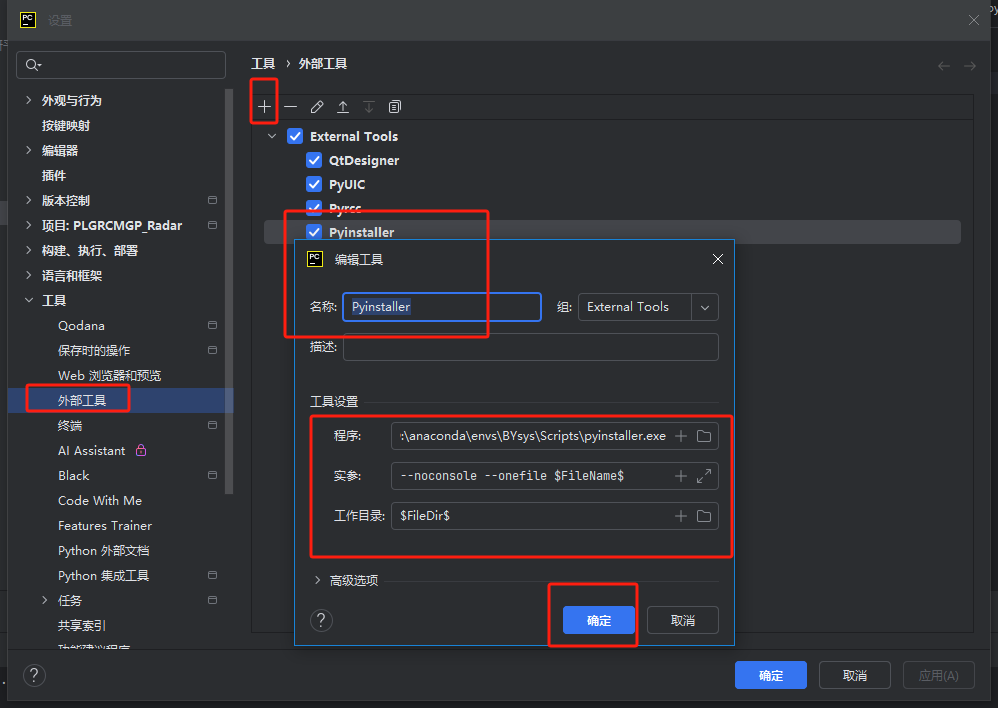
Task: Cancel the edit dialog via 取消
Action: 682,620
